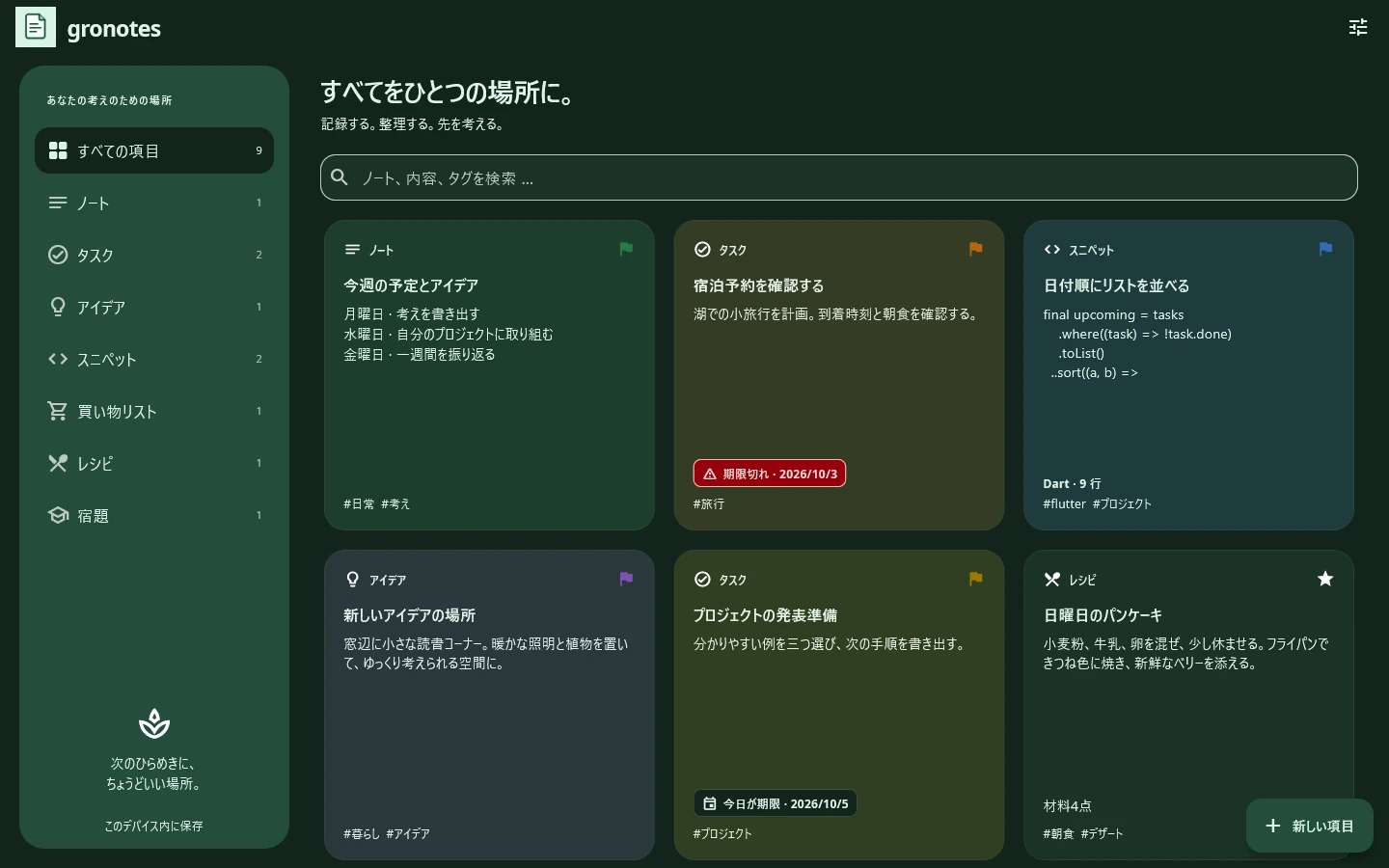Click the fork-and-knife icon on the レシピ card
Screen dimensions: 1389x868
[1051, 580]
